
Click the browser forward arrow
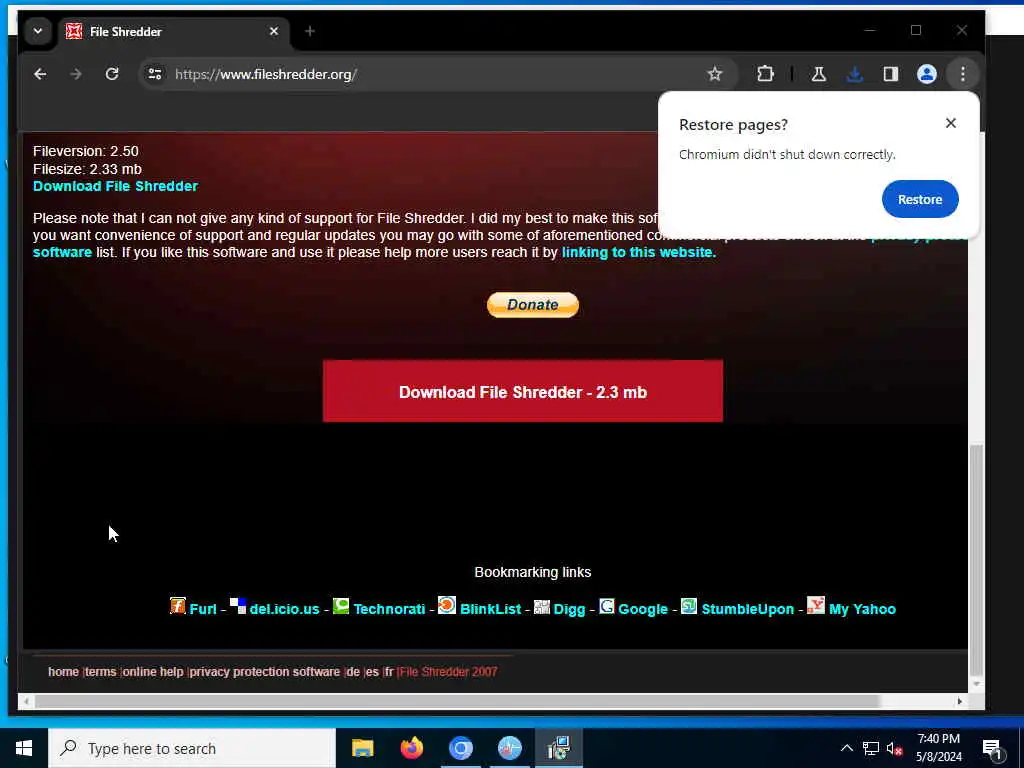(x=76, y=74)
